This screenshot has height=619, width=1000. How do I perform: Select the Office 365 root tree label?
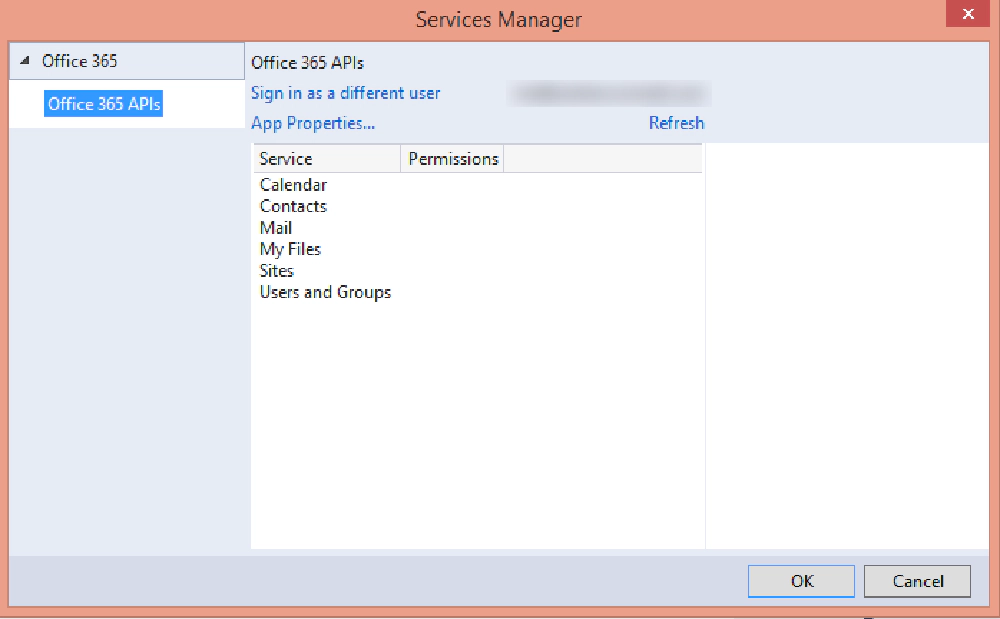(x=80, y=61)
